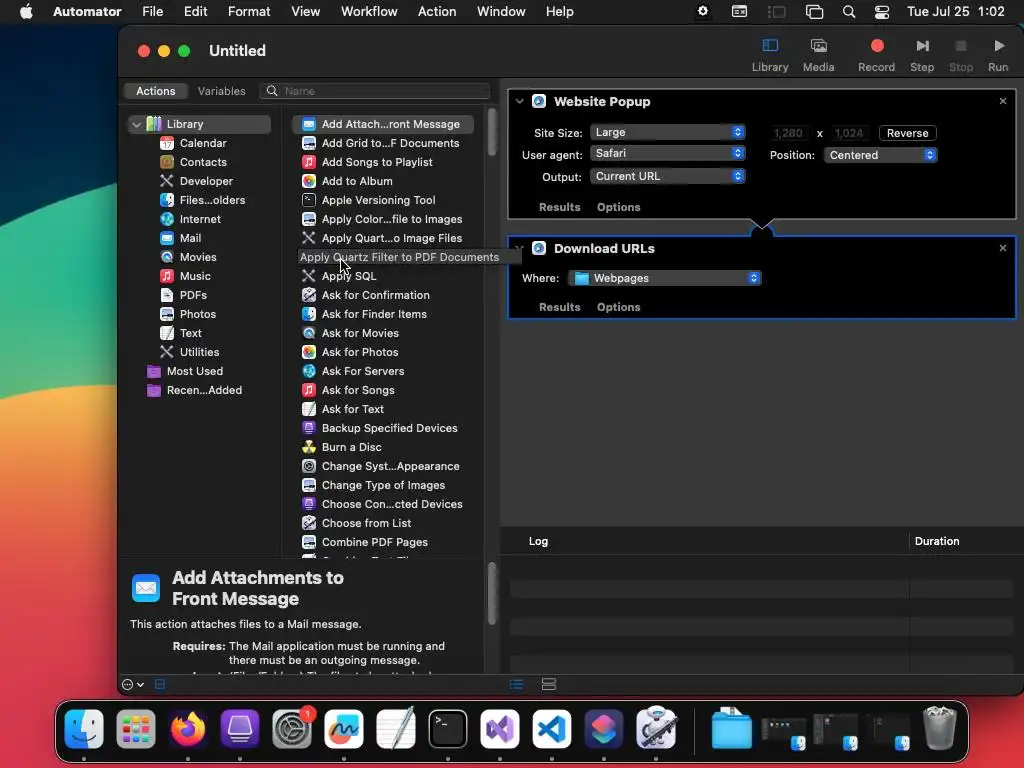This screenshot has height=768, width=1024.
Task: Select Internet category in library
Action: point(199,219)
